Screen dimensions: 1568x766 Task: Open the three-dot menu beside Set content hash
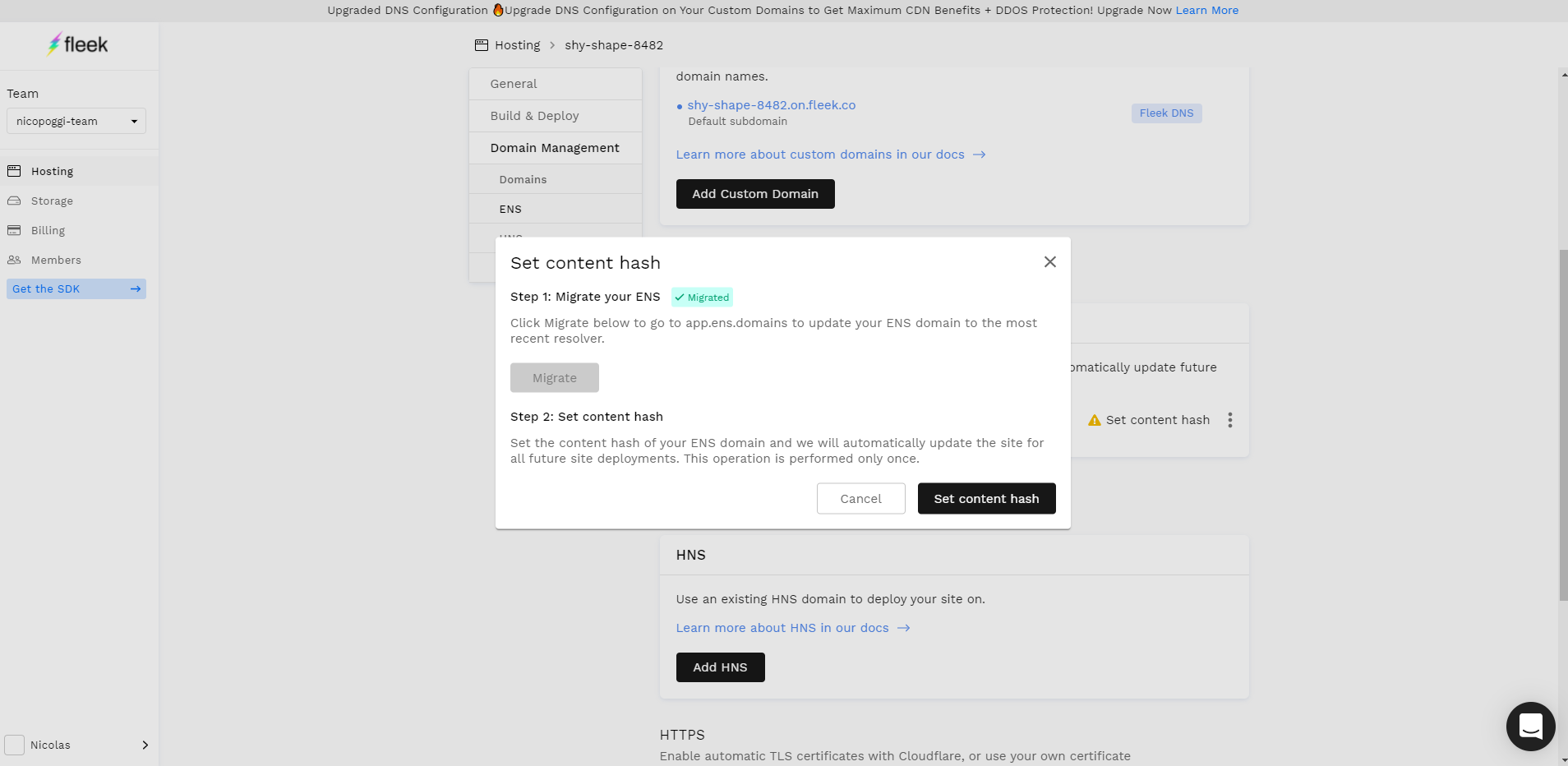[x=1229, y=420]
